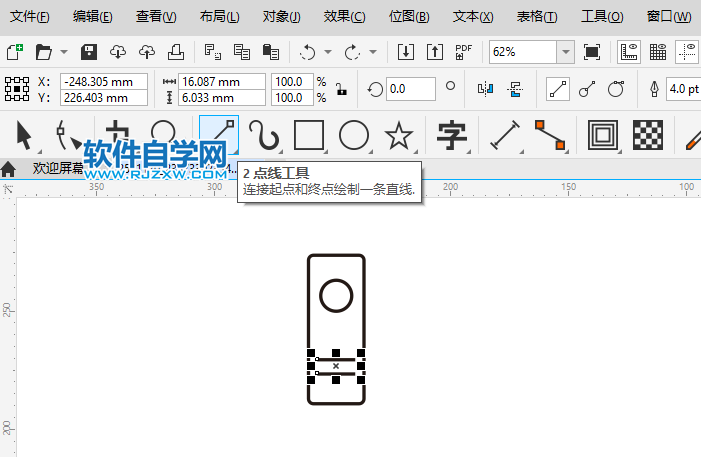
Task: Click the object height field
Action: [x=222, y=97]
